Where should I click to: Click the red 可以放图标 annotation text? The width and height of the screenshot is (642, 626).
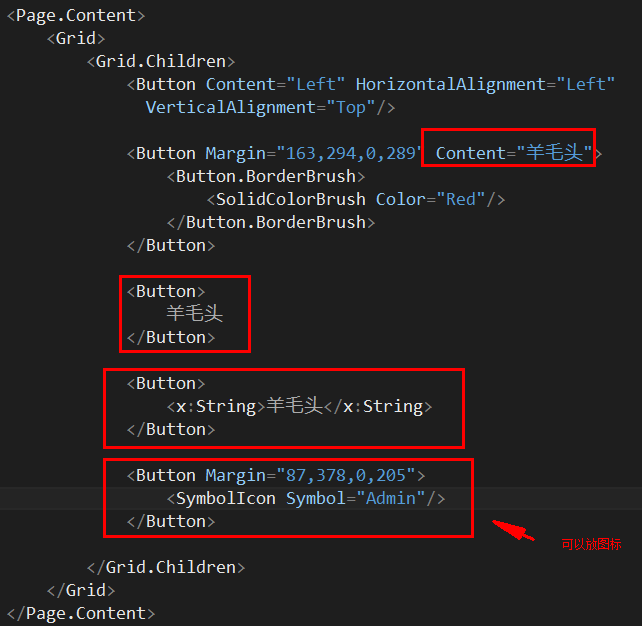tap(591, 544)
